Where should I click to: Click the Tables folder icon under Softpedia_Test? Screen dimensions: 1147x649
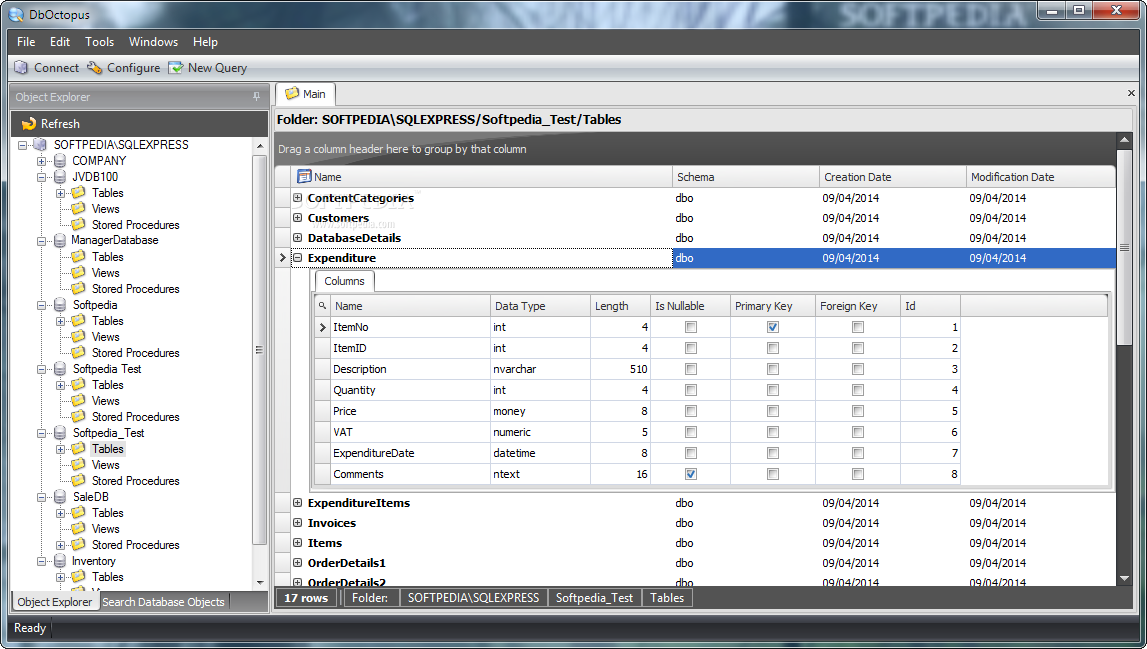tap(78, 449)
